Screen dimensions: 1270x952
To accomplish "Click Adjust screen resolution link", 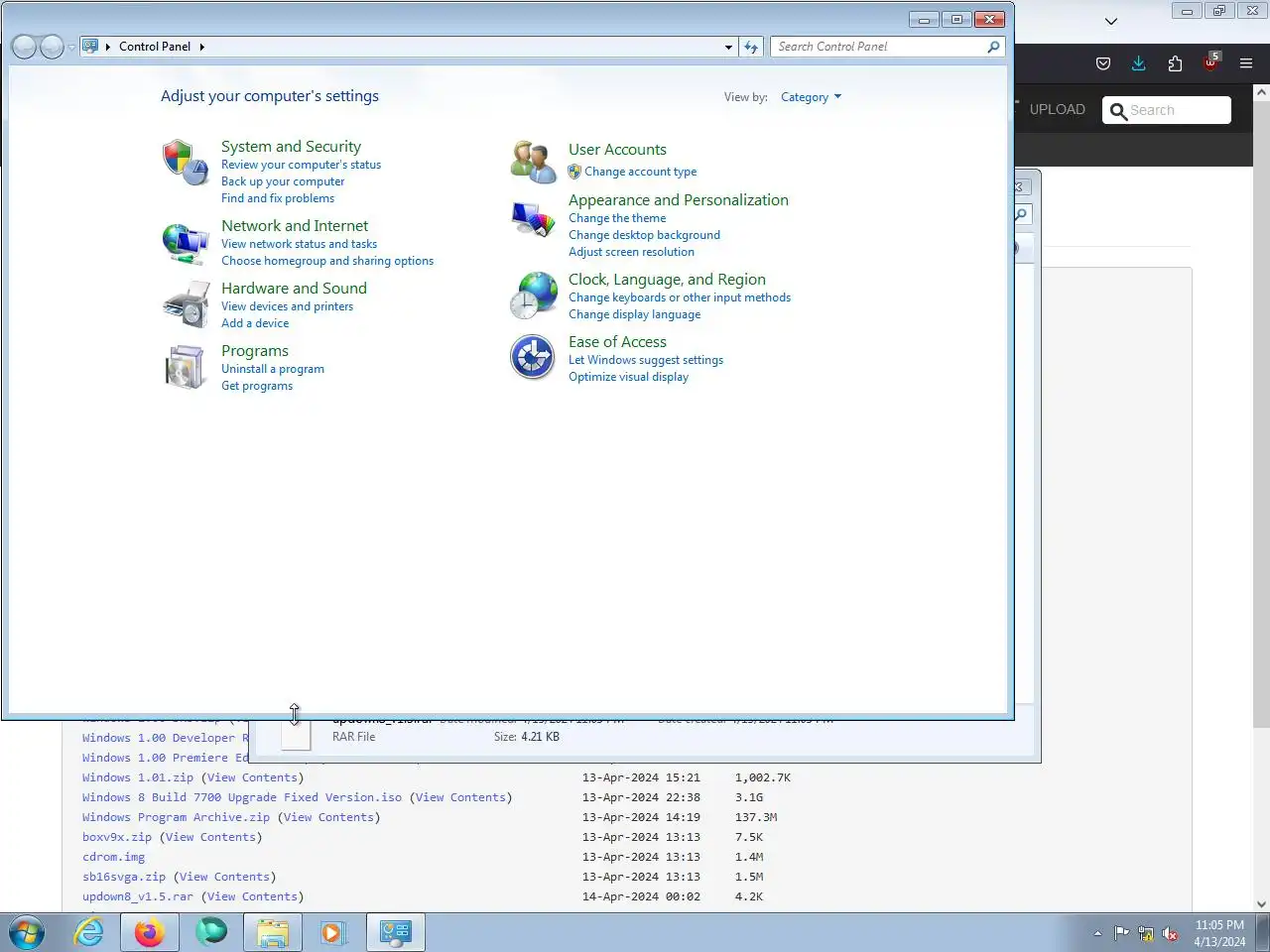I will (631, 252).
